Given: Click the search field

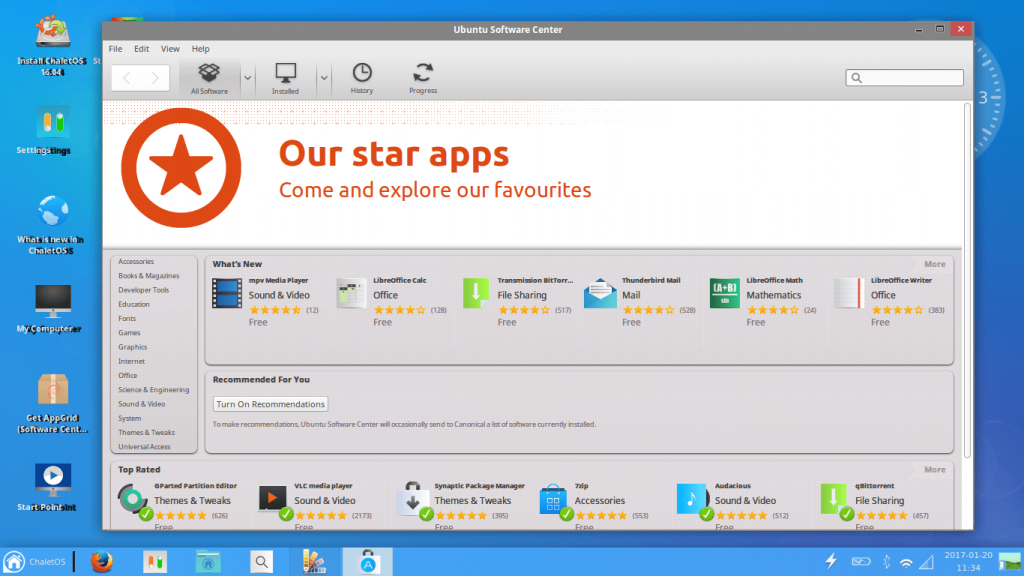Looking at the screenshot, I should (904, 78).
